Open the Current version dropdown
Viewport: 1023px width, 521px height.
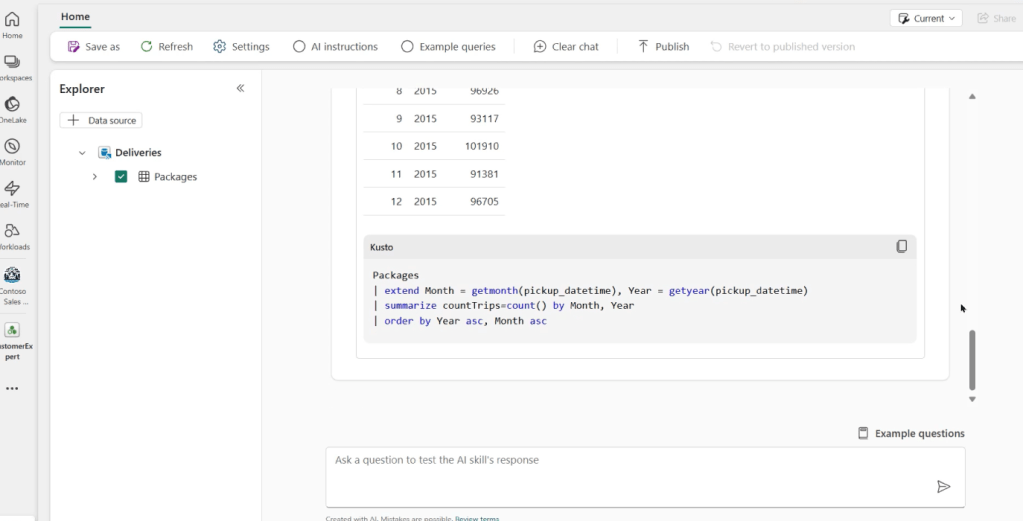[x=926, y=18]
